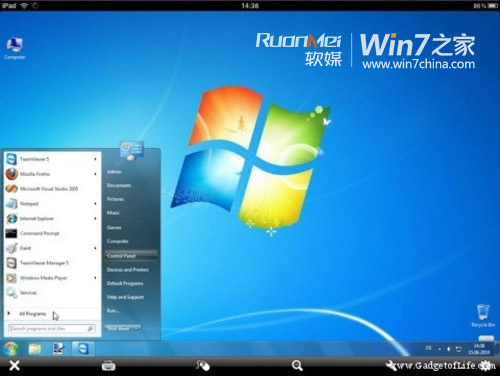
Task: Expand Windows Media Player jump list arrow
Action: point(95,278)
